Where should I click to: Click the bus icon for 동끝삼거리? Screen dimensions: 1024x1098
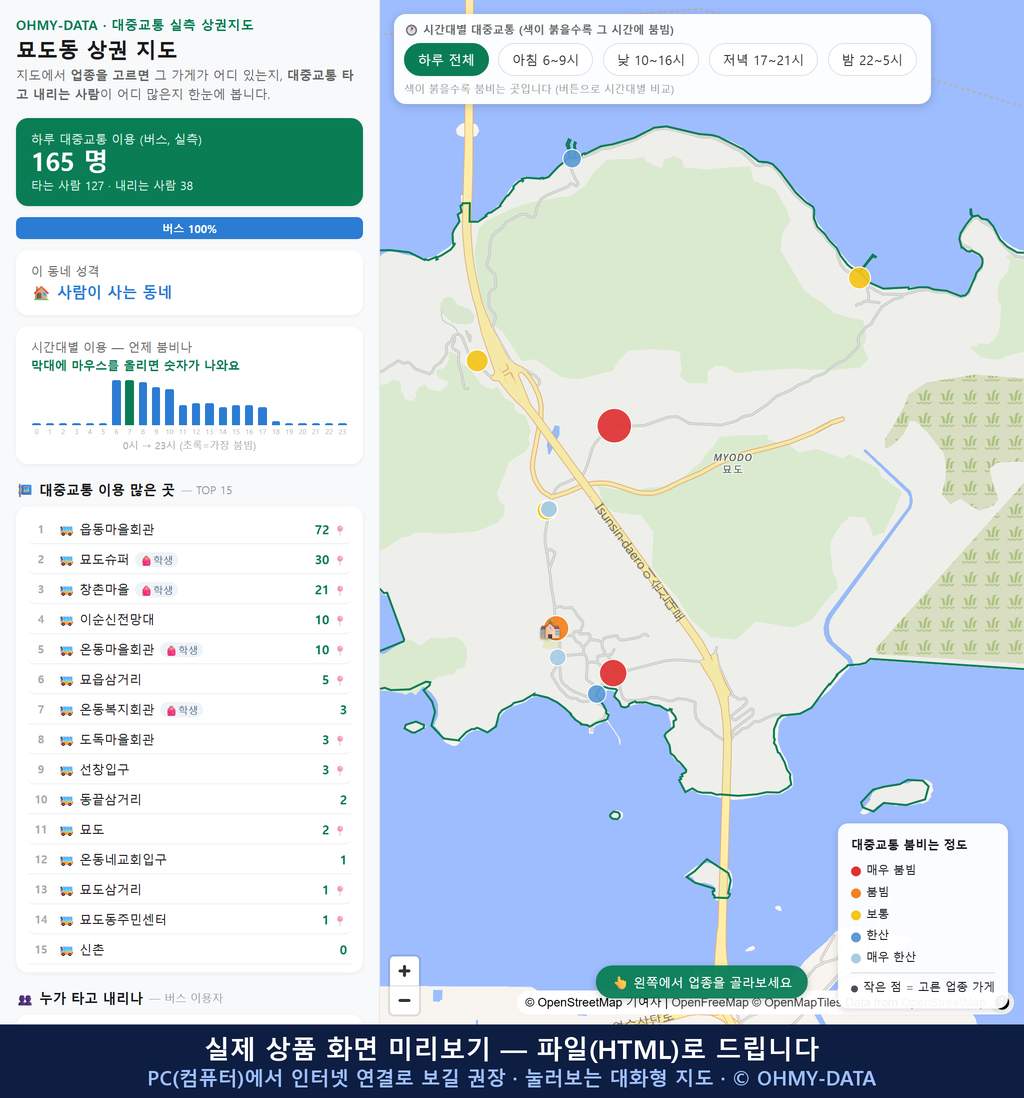(x=67, y=800)
